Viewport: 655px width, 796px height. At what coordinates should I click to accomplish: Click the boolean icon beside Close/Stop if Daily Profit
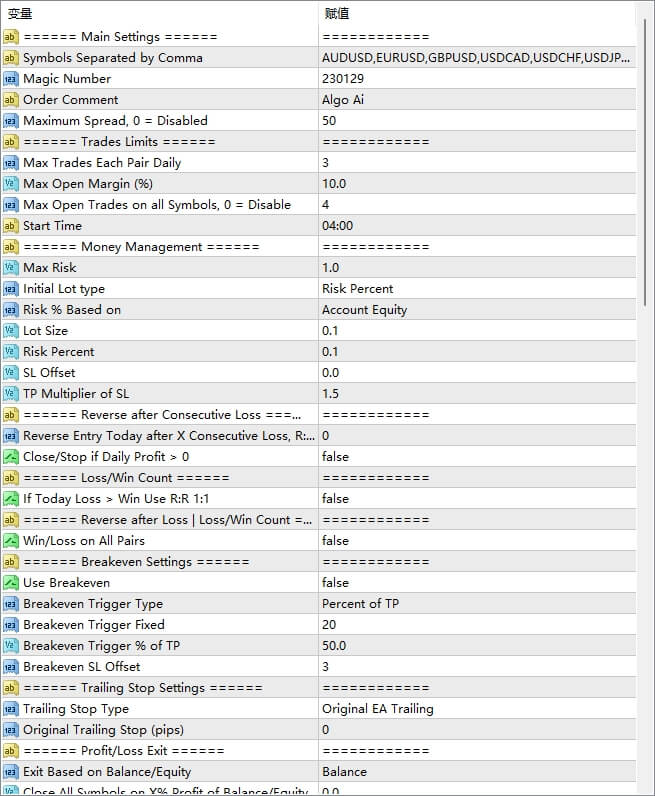click(10, 456)
